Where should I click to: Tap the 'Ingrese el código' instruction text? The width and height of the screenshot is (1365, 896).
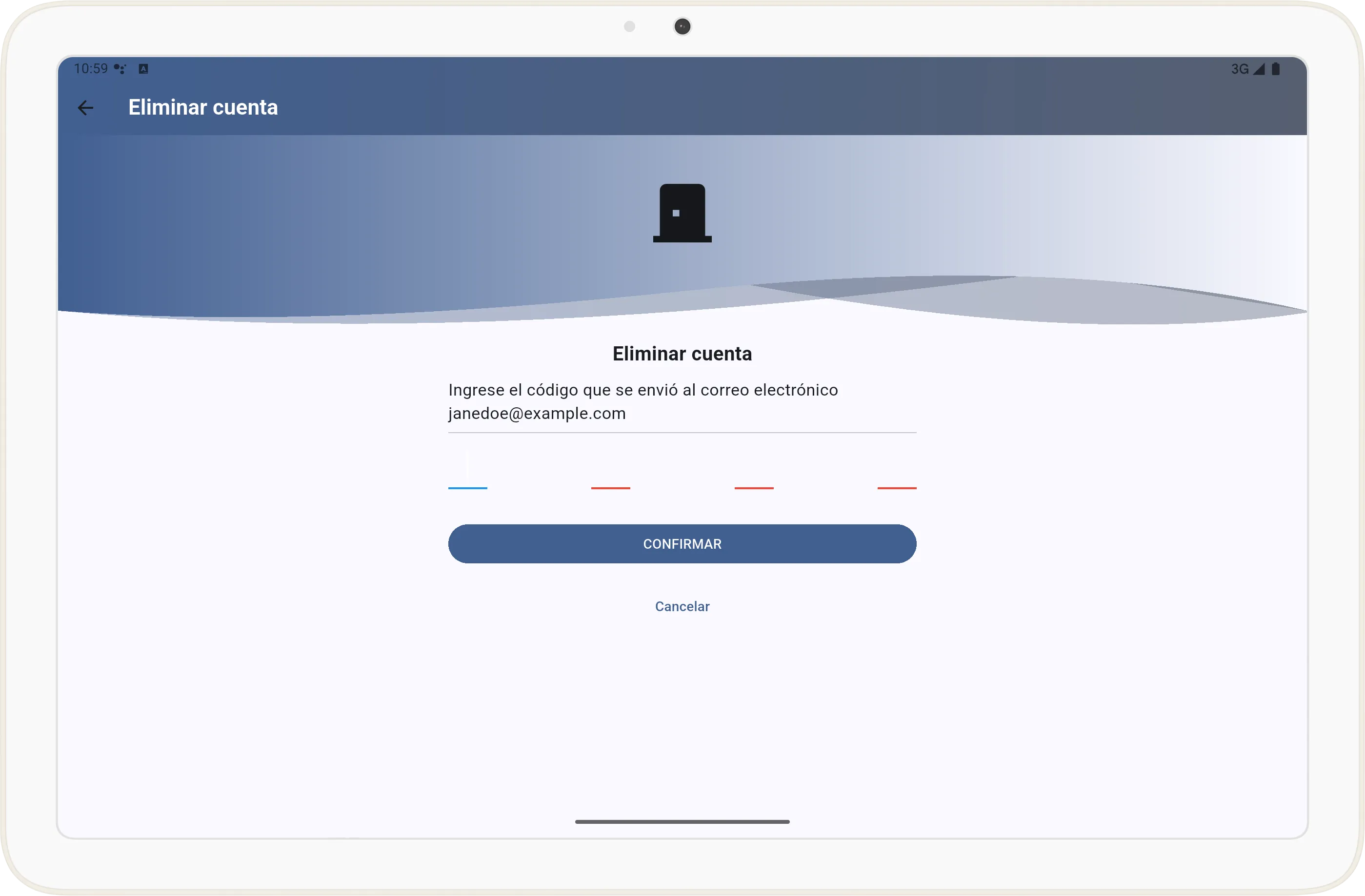(x=642, y=390)
